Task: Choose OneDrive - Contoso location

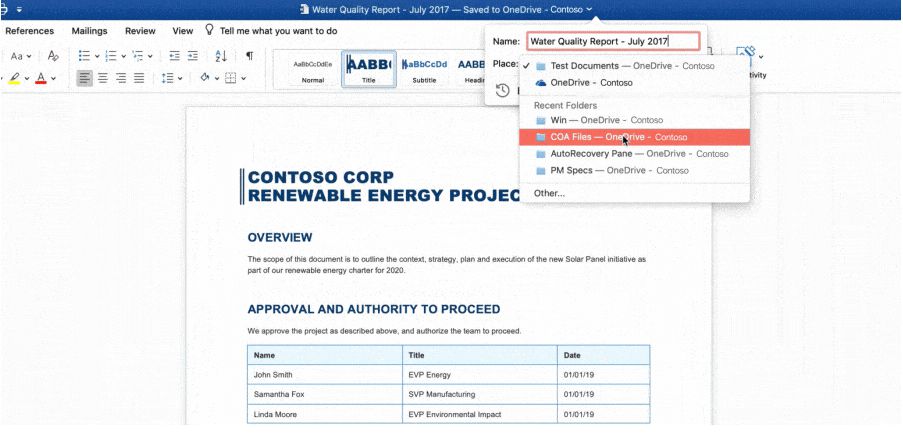Action: point(635,83)
